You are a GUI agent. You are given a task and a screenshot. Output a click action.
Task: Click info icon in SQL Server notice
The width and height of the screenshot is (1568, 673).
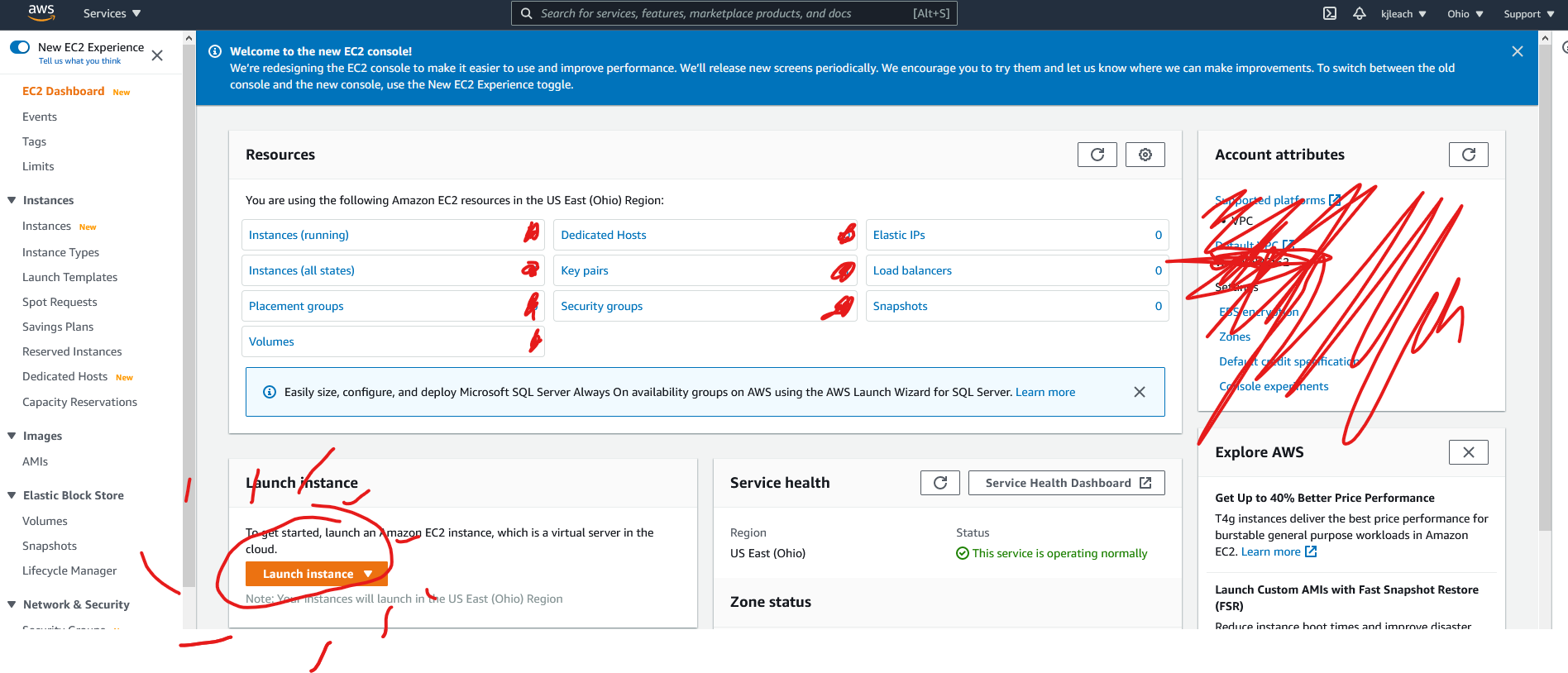point(270,392)
